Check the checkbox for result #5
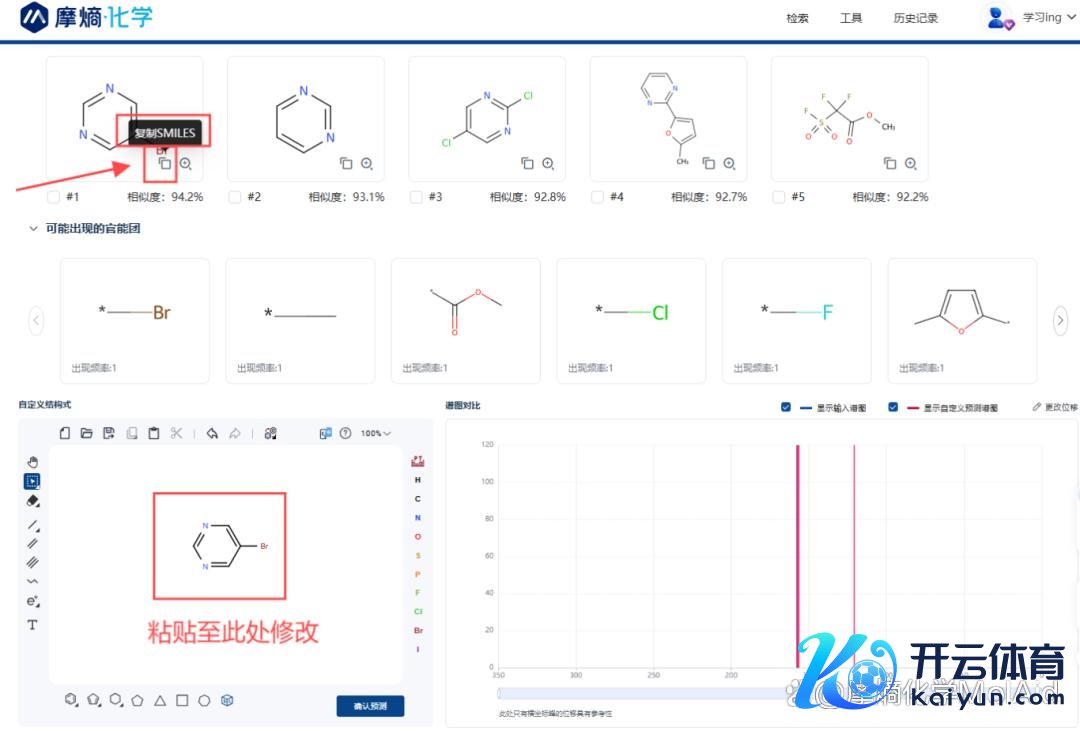The image size is (1080, 731). coord(779,197)
